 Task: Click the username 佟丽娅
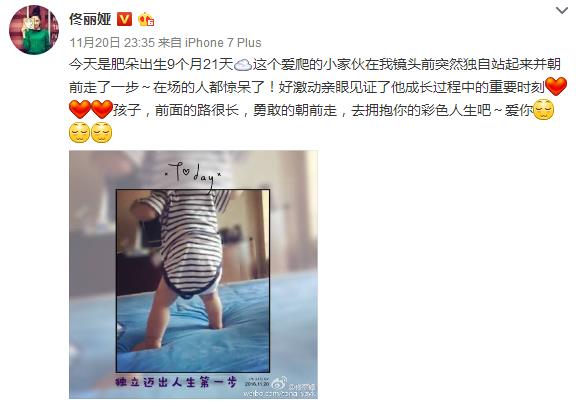(x=90, y=19)
